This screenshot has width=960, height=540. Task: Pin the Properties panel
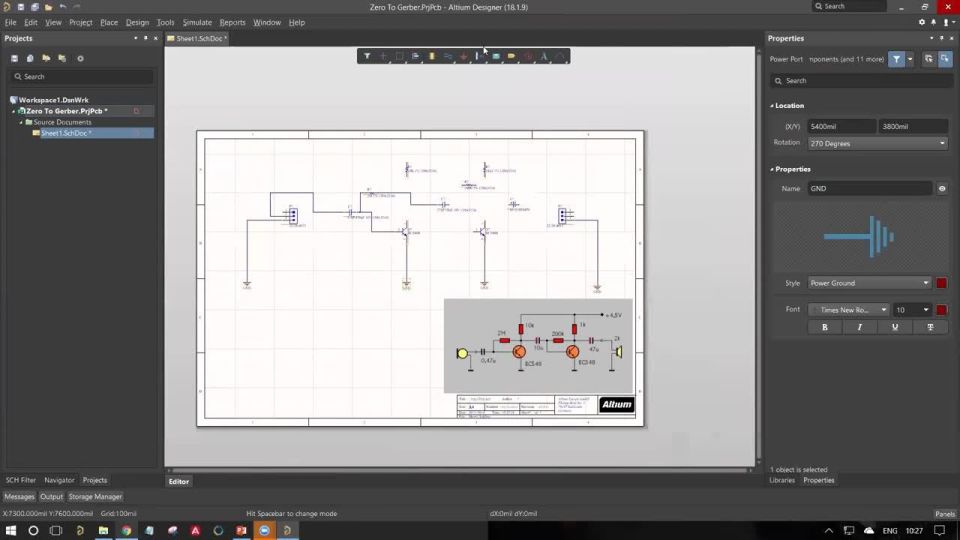coord(942,38)
